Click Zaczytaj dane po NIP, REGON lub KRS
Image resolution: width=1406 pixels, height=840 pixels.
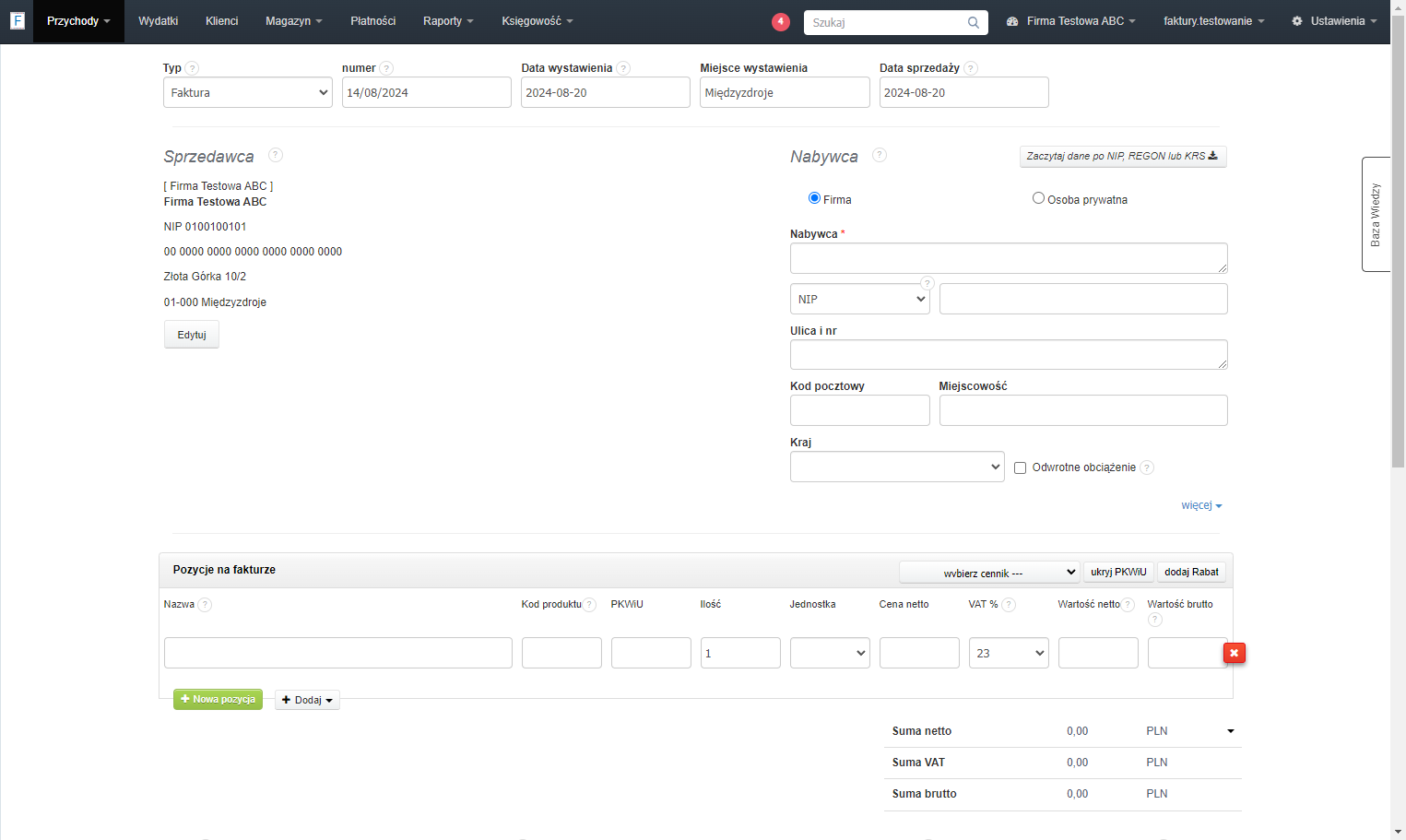tap(1123, 156)
